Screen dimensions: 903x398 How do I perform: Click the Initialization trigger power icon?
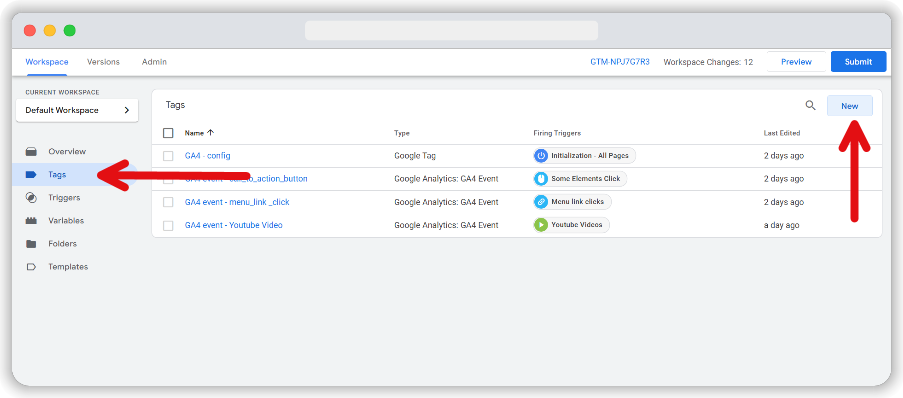(x=541, y=156)
